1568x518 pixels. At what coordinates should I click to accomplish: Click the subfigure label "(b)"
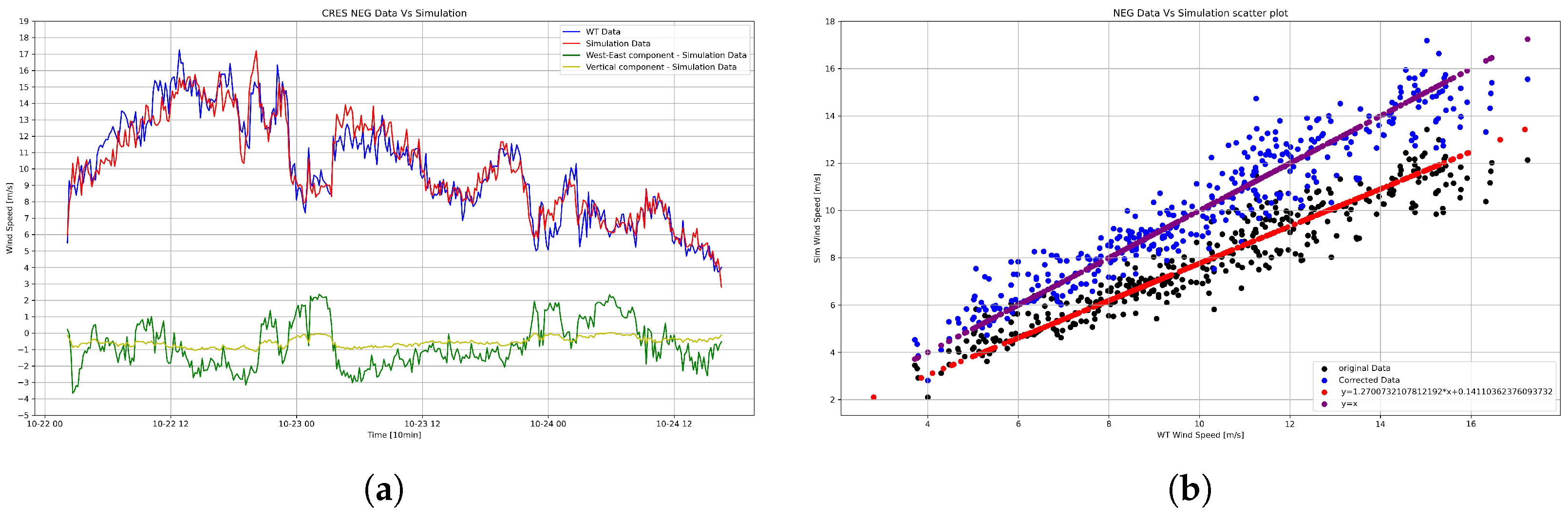pos(1190,490)
